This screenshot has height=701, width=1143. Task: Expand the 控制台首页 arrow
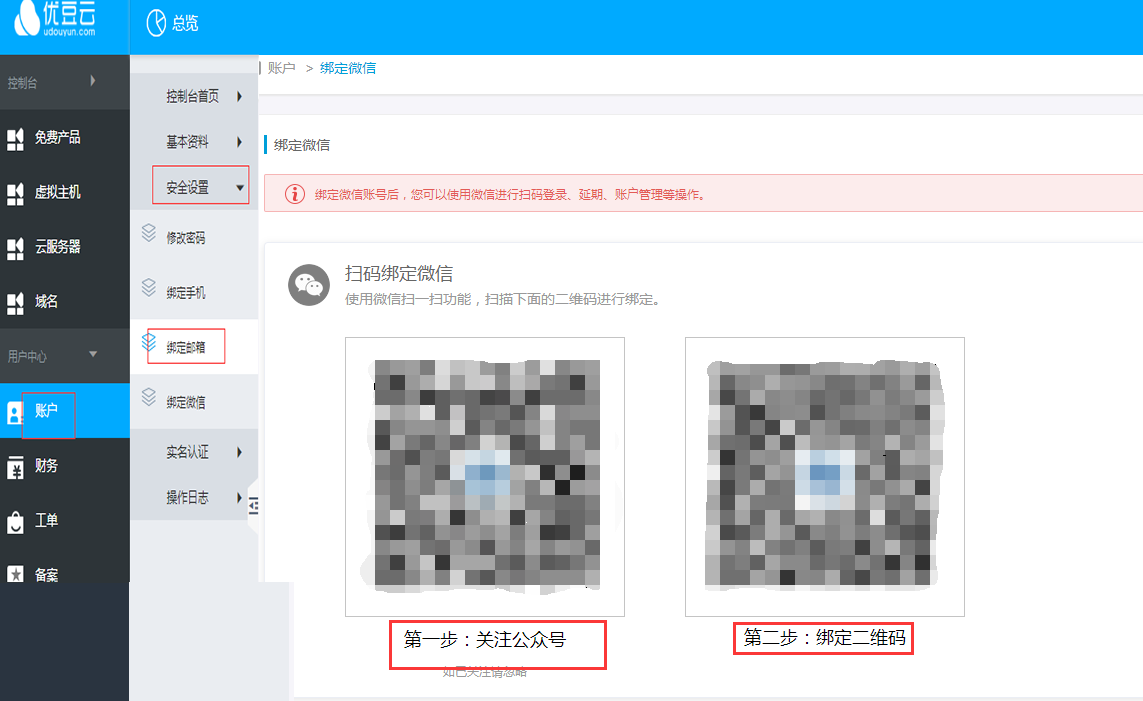tap(239, 96)
